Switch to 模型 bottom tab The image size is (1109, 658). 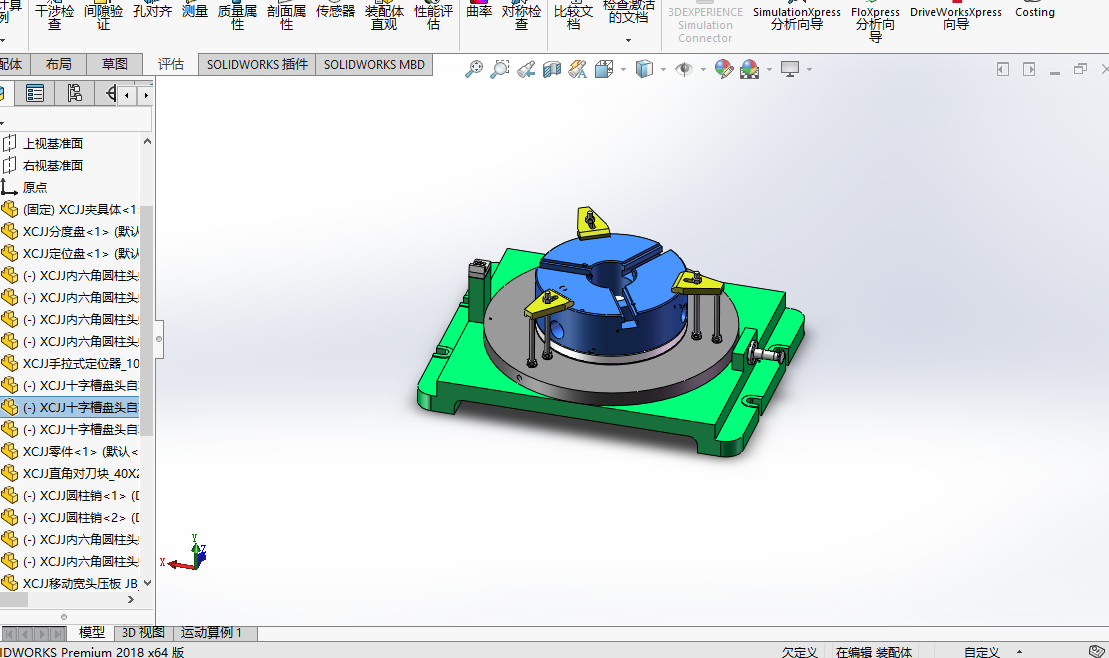(92, 633)
